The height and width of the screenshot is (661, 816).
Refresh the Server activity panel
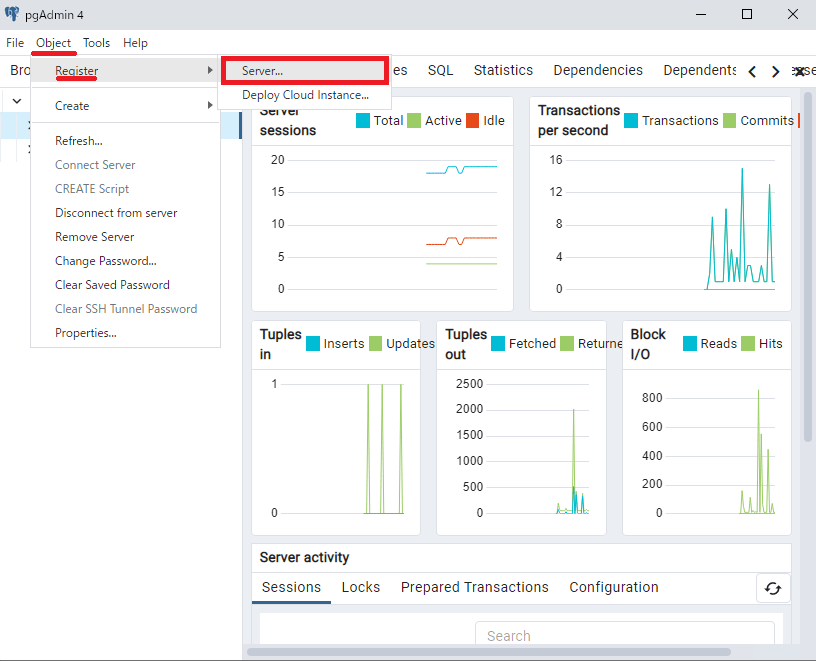coord(773,588)
